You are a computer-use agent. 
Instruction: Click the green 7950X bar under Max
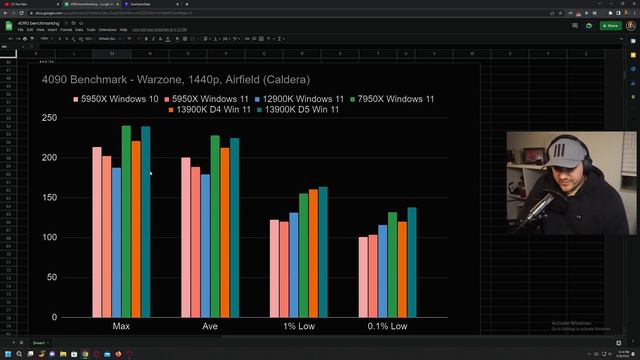pos(126,221)
